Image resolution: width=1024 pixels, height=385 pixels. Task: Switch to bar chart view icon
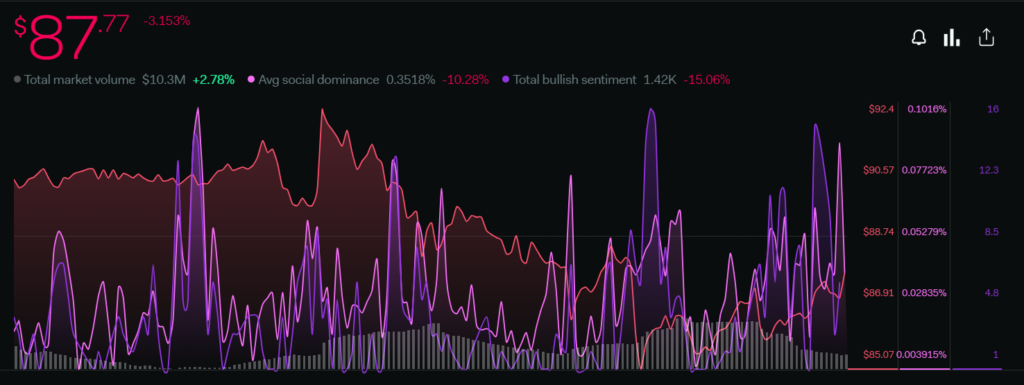click(952, 38)
